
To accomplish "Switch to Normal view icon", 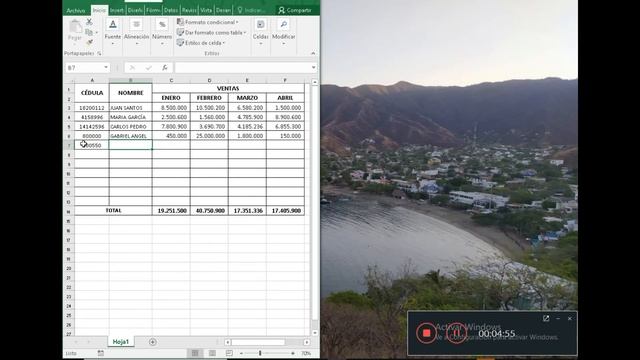I will point(195,353).
